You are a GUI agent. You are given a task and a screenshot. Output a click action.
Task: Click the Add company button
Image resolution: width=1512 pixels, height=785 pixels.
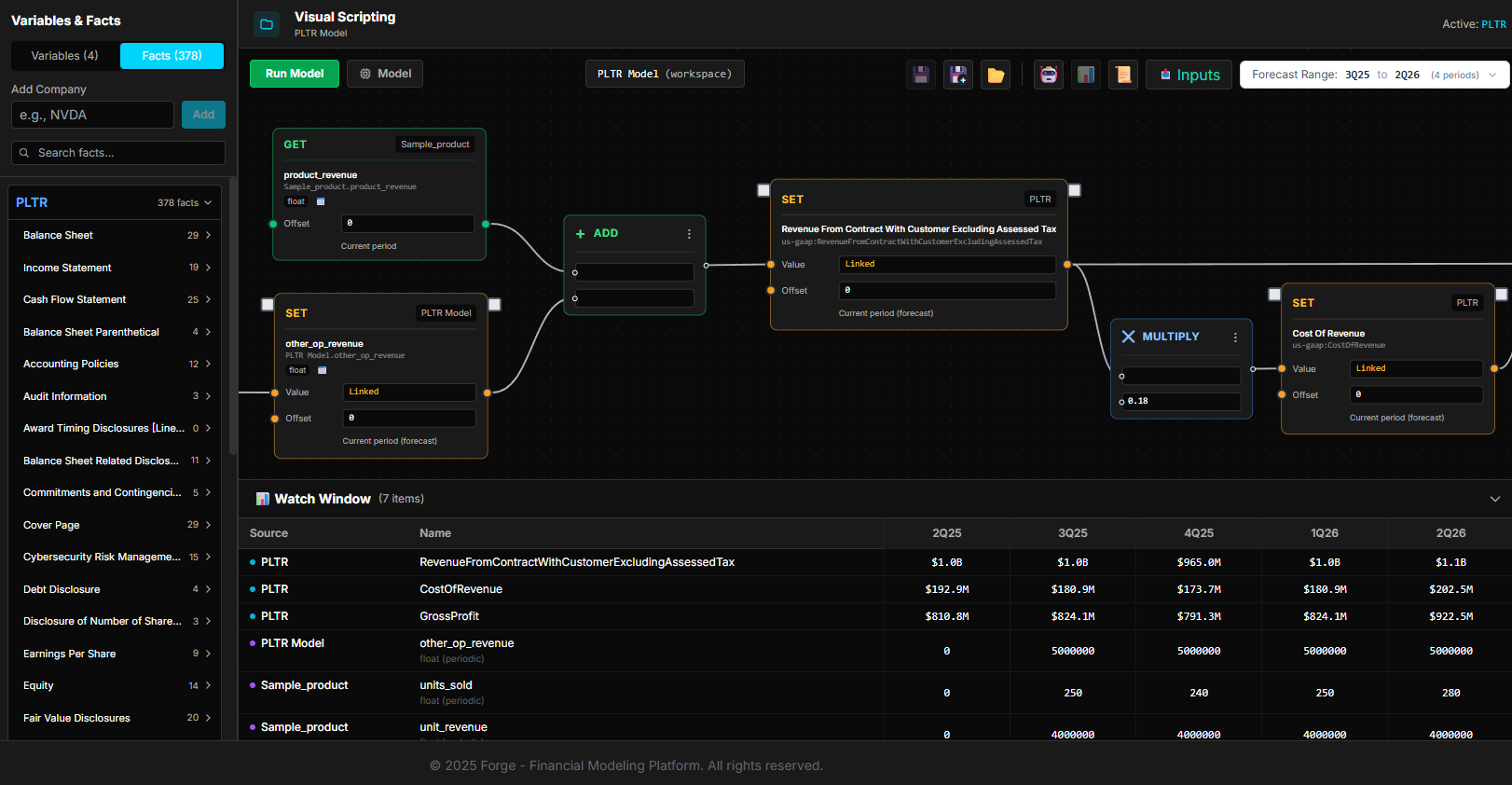coord(203,115)
